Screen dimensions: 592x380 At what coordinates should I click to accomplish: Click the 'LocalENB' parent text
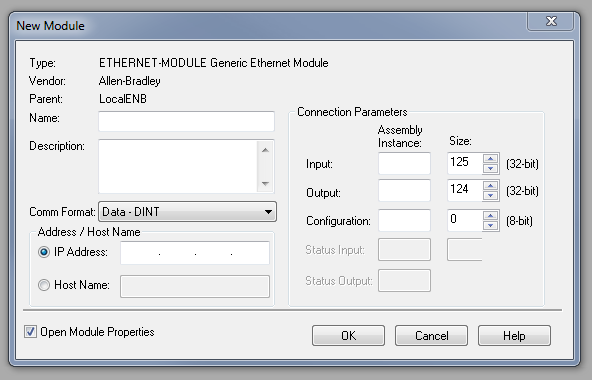pos(123,99)
